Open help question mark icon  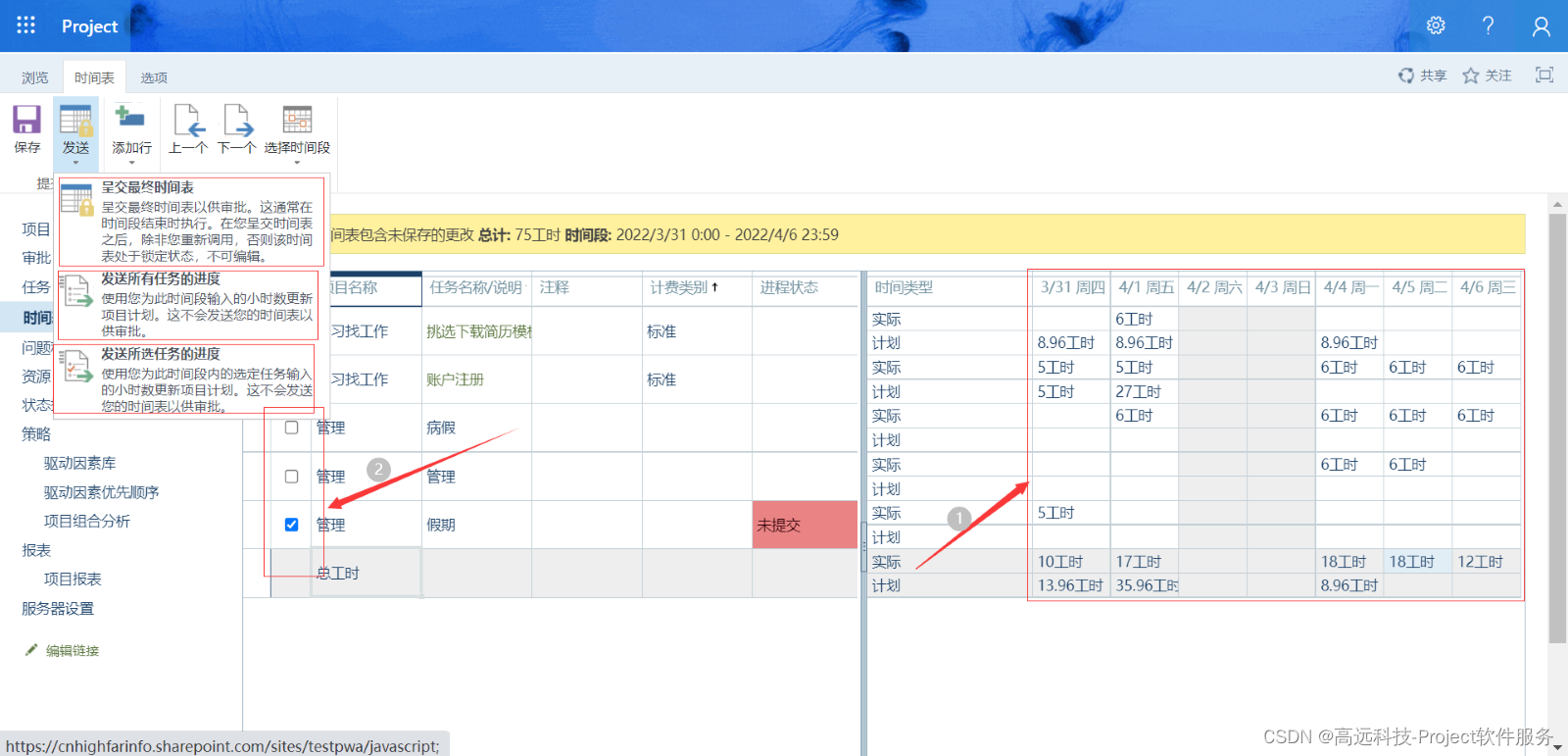tap(1488, 25)
